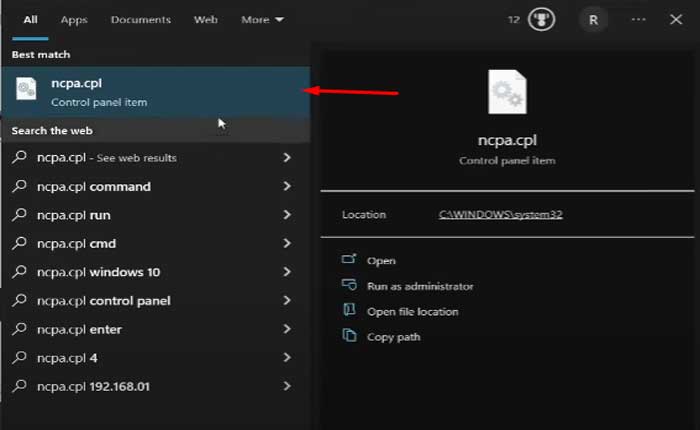700x430 pixels.
Task: Open the user account R avatar
Action: point(594,19)
